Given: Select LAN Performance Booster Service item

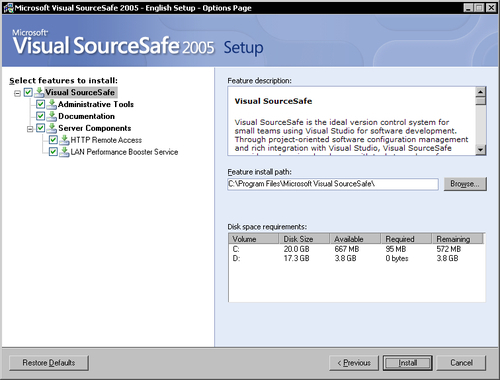Looking at the screenshot, I should point(124,152).
